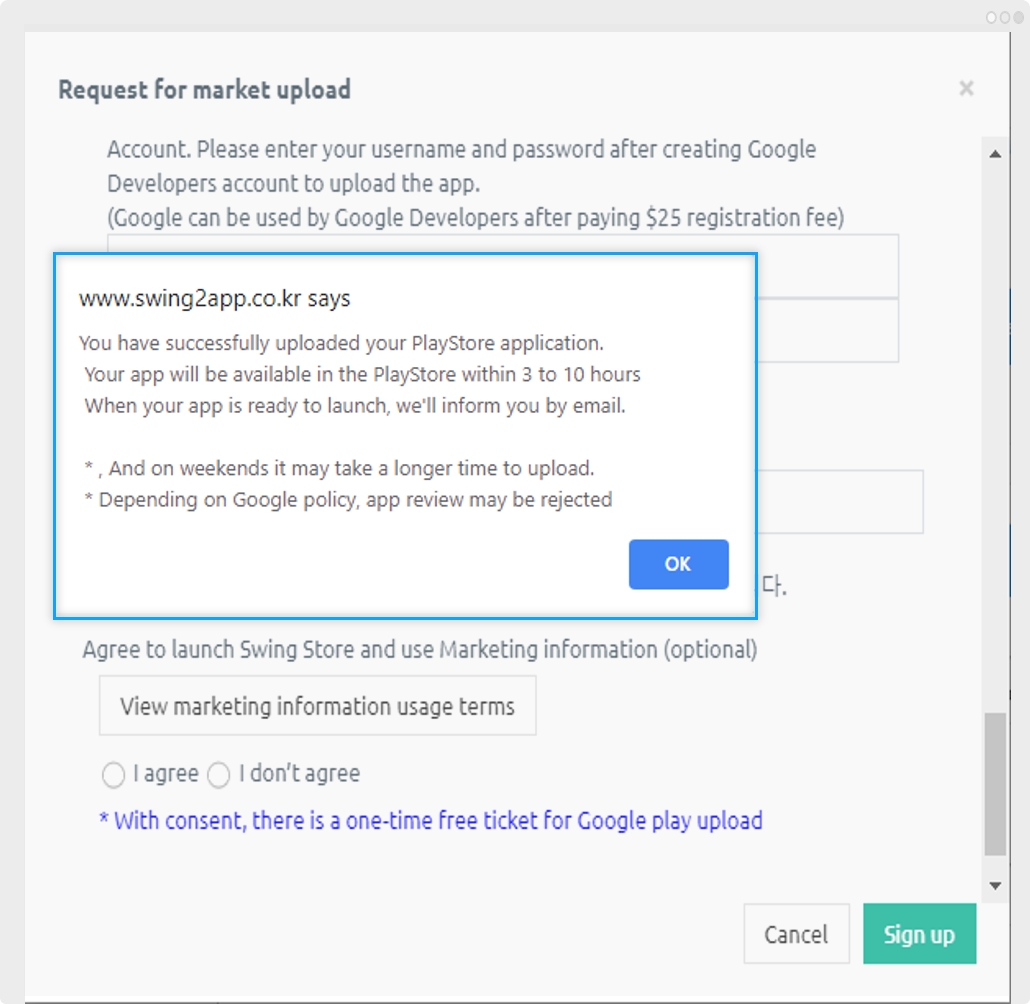The image size is (1030, 1004).
Task: Select the "I agree" radio option
Action: (113, 774)
